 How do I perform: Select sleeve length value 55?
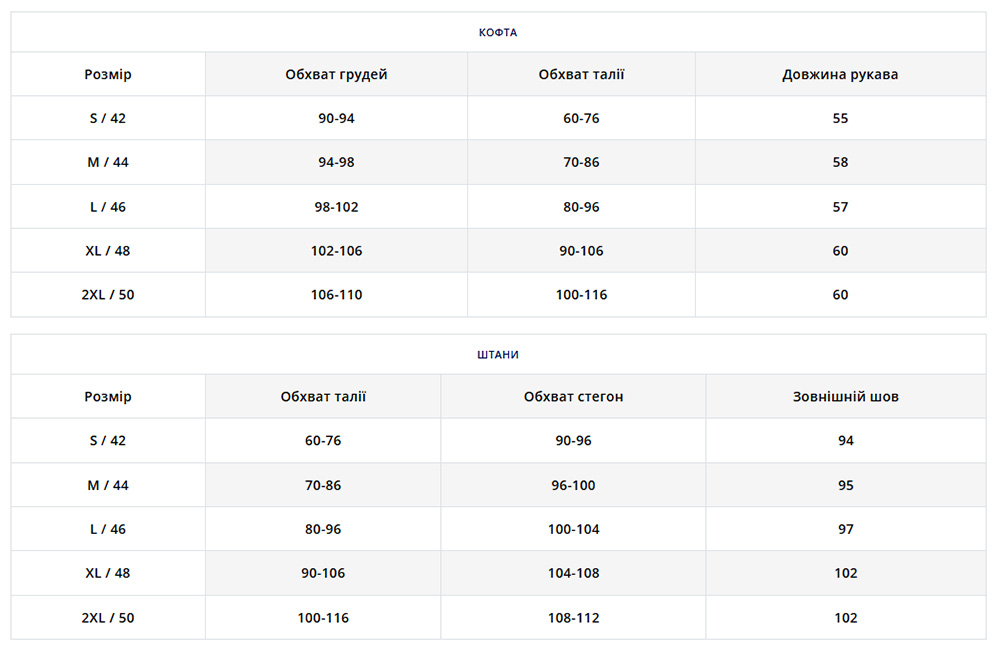[840, 119]
